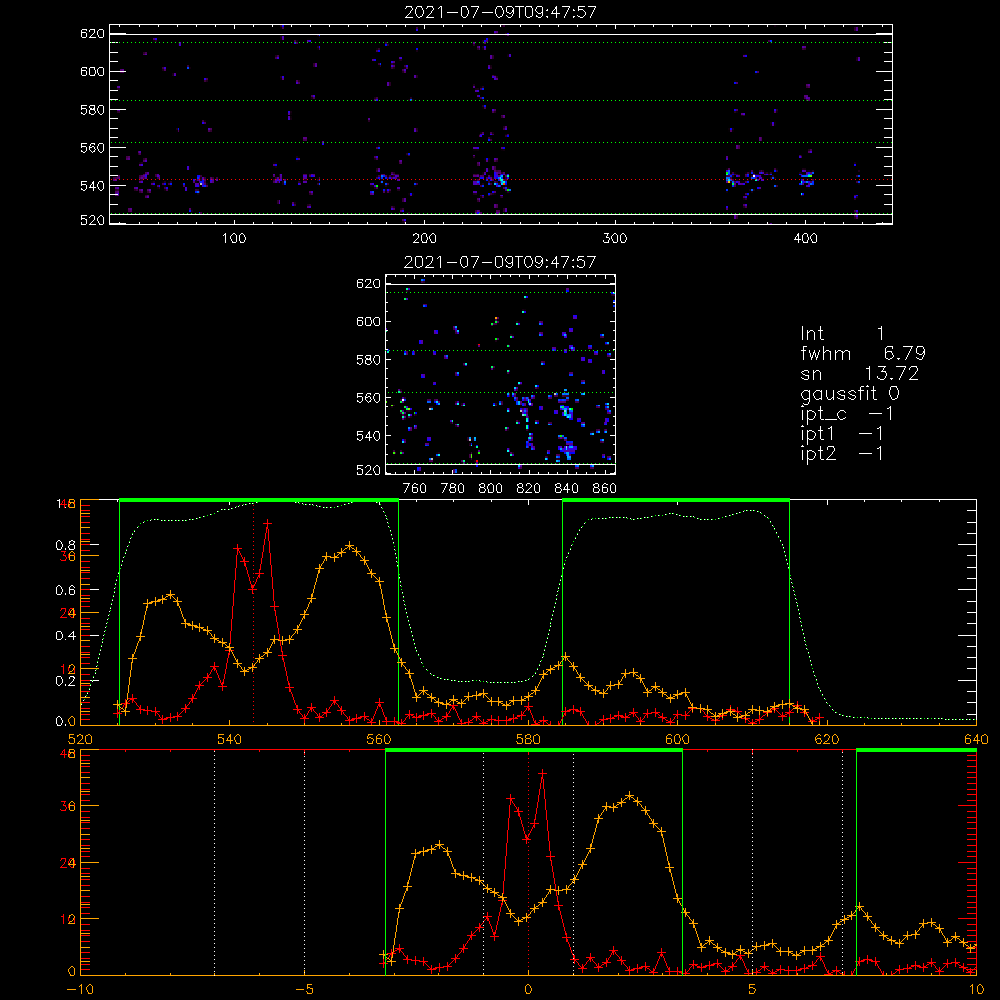
Task: Click x-axis label 860 of the middle panel
Action: [x=605, y=489]
